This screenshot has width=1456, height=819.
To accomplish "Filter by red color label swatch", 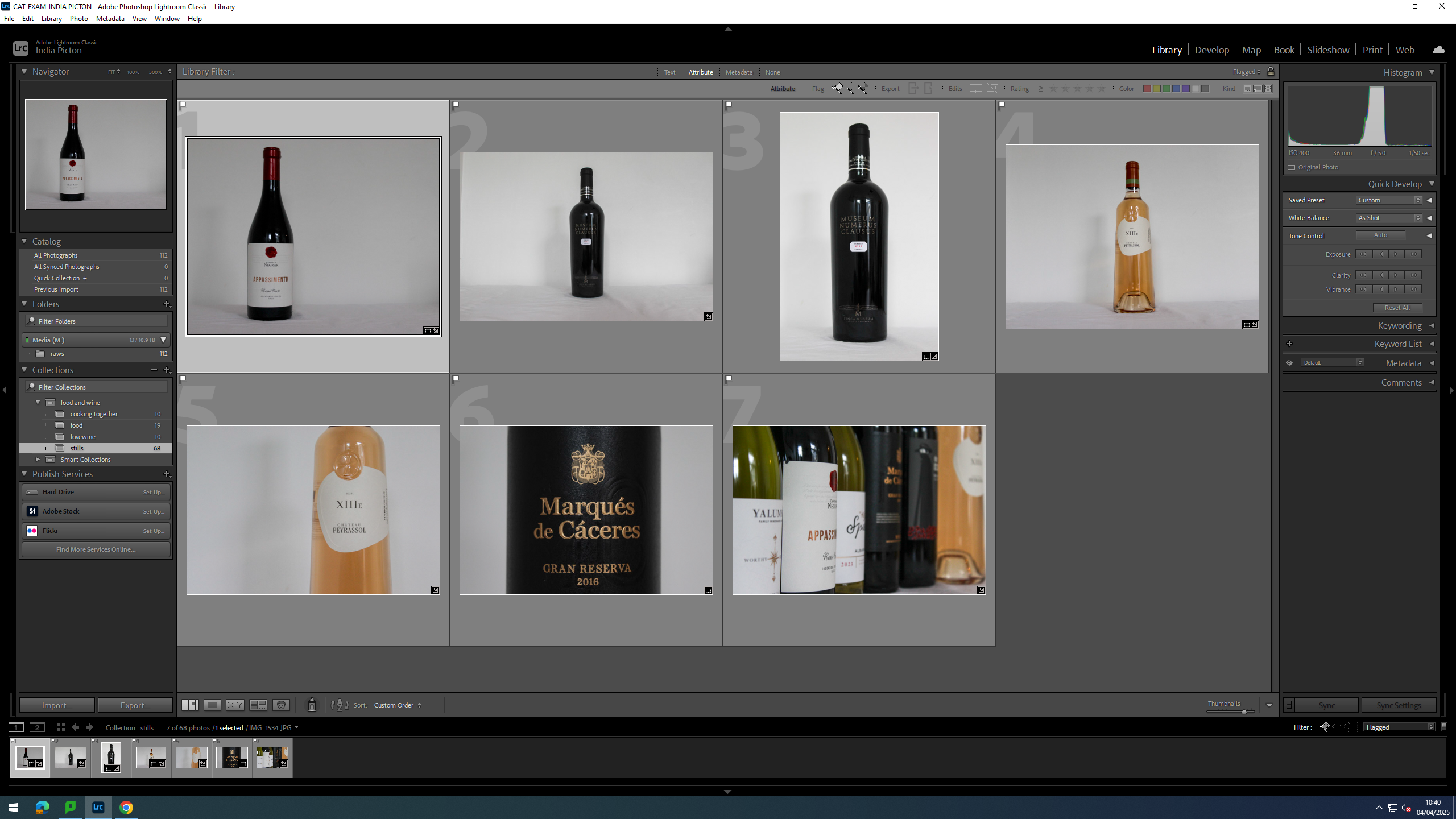I will pyautogui.click(x=1147, y=89).
